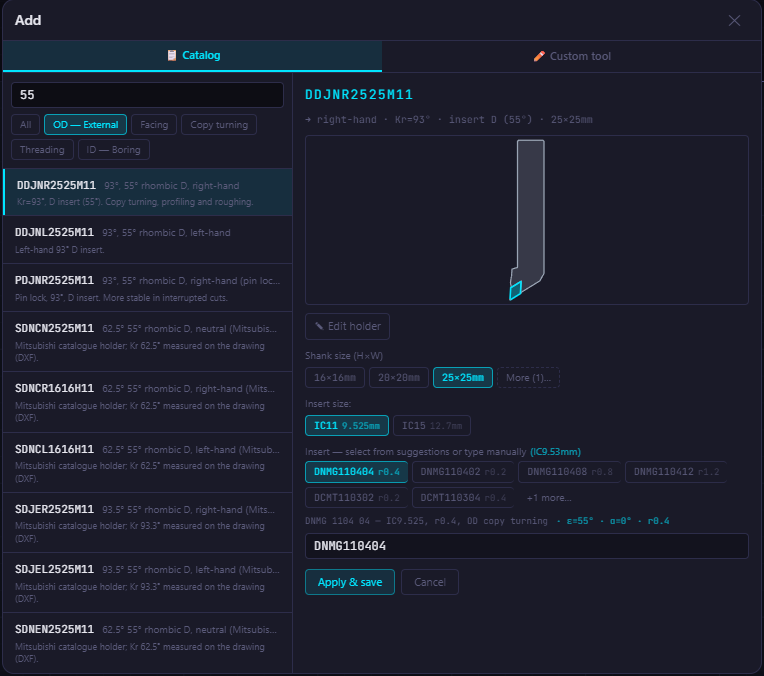
Task: Open the Edit holder button
Action: 347,327
